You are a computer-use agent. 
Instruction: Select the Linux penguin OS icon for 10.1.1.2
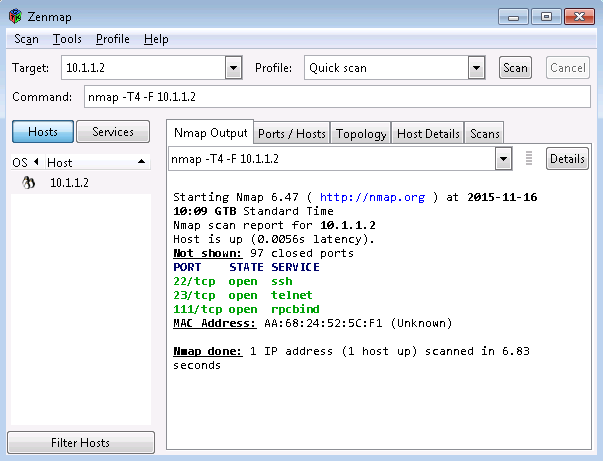point(28,183)
